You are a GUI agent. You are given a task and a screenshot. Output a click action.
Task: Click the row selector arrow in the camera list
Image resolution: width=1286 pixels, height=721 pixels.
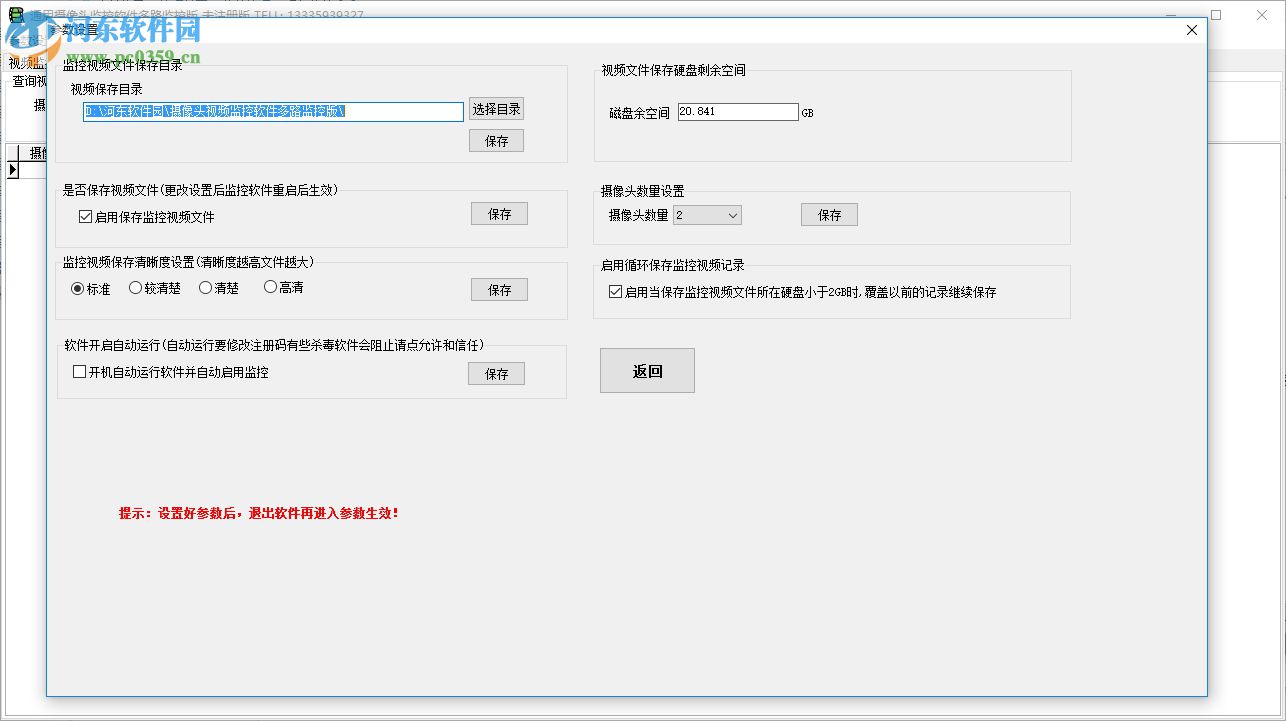click(x=13, y=169)
